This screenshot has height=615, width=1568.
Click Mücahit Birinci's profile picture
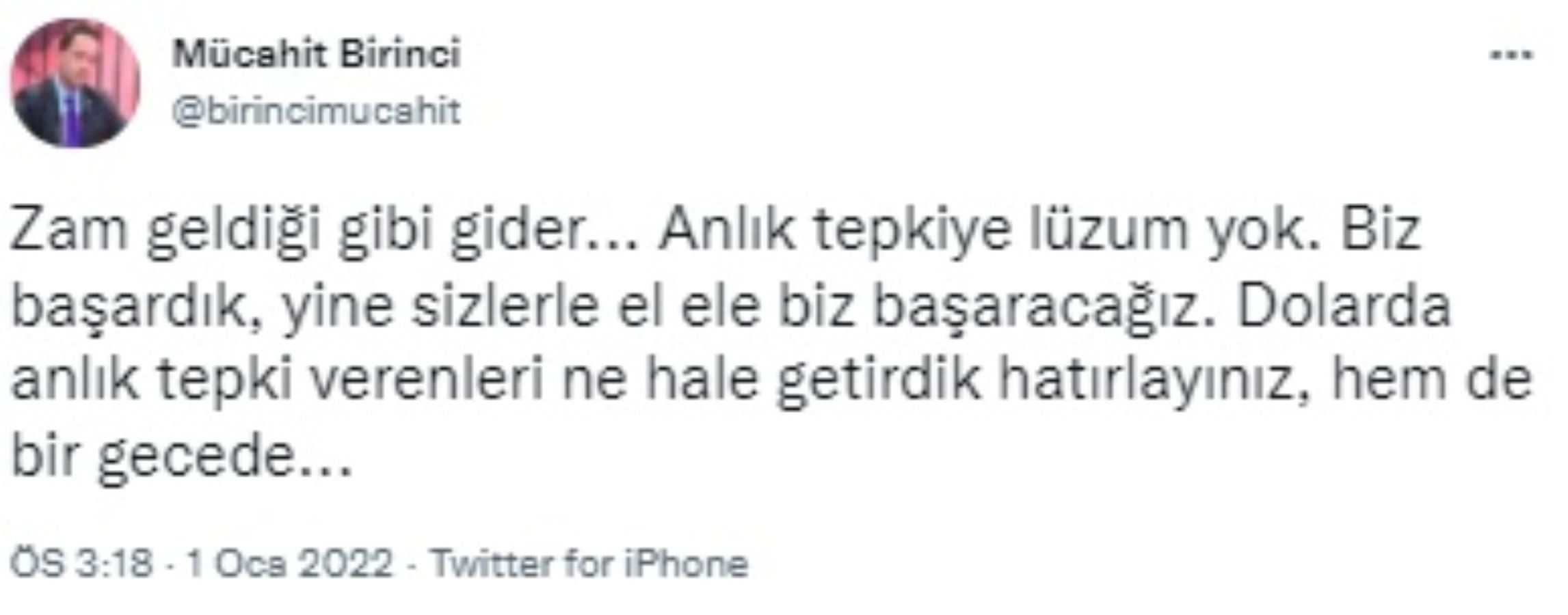click(75, 83)
